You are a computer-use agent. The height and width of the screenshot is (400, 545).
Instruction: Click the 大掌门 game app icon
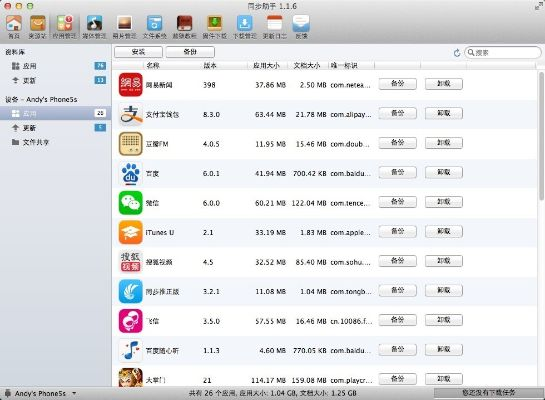(130, 377)
